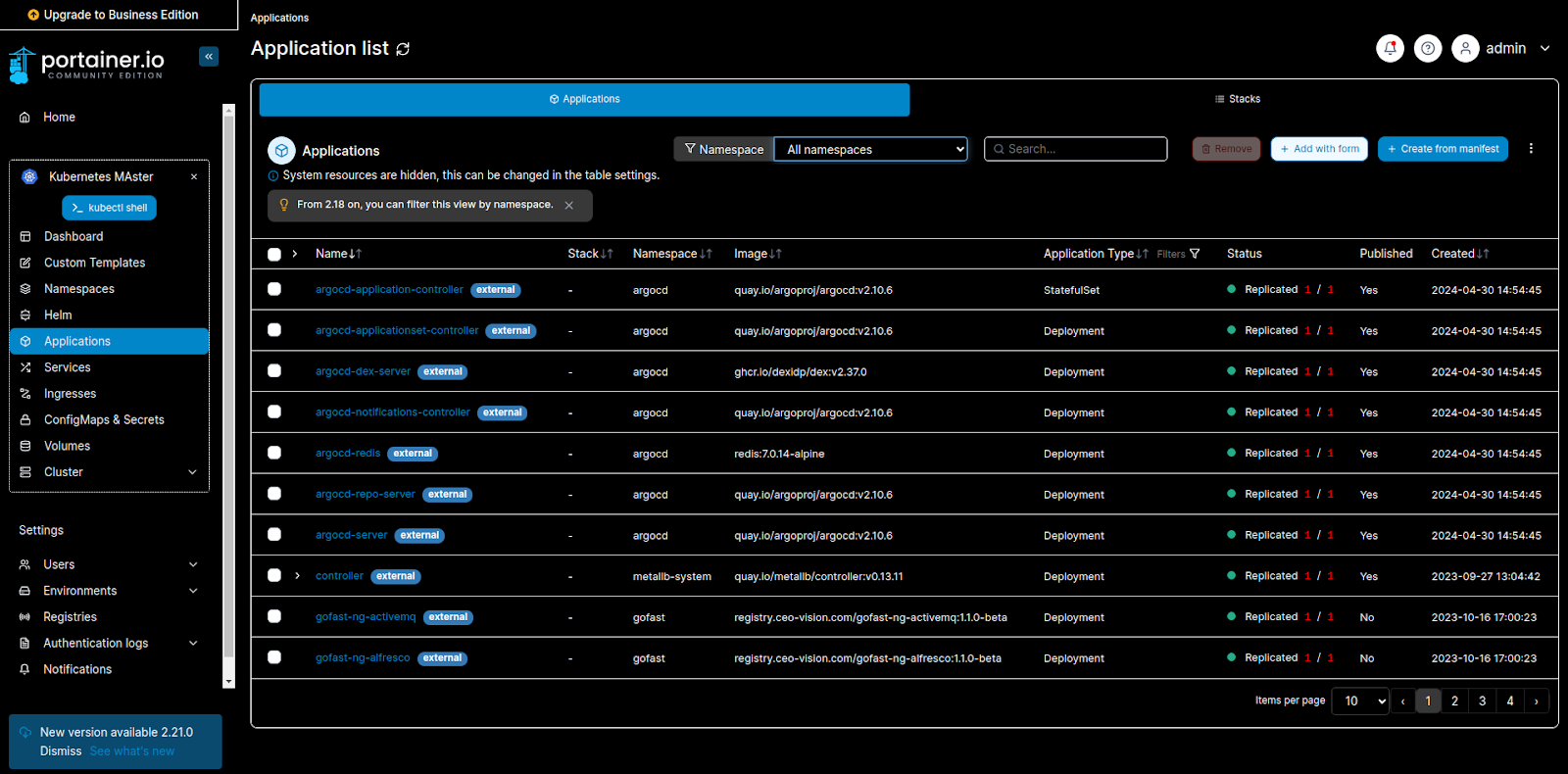Select the gofast-ng-alfresco row checkbox
The width and height of the screenshot is (1568, 774).
[x=274, y=657]
